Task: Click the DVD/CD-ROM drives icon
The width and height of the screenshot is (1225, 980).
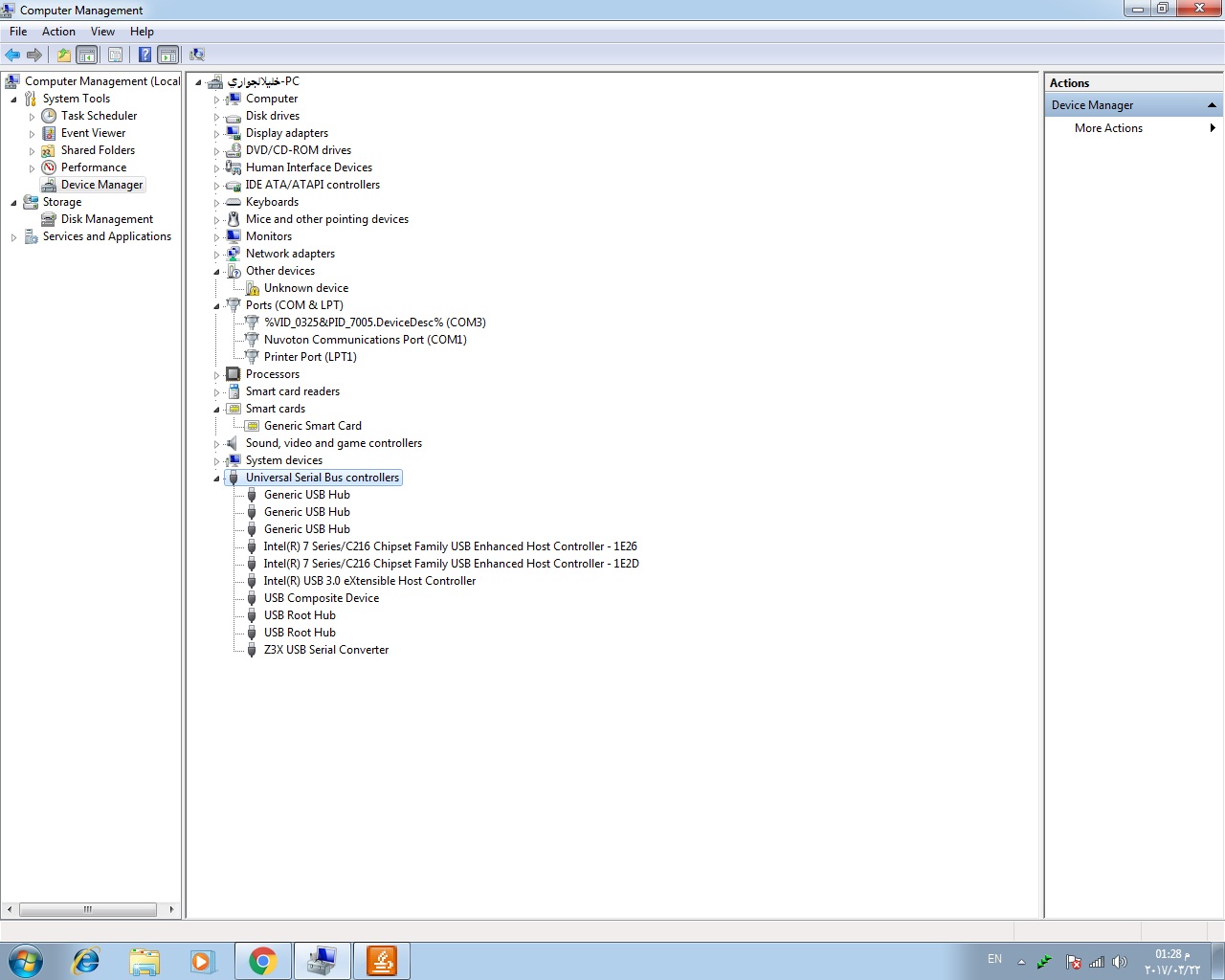Action: pos(234,150)
